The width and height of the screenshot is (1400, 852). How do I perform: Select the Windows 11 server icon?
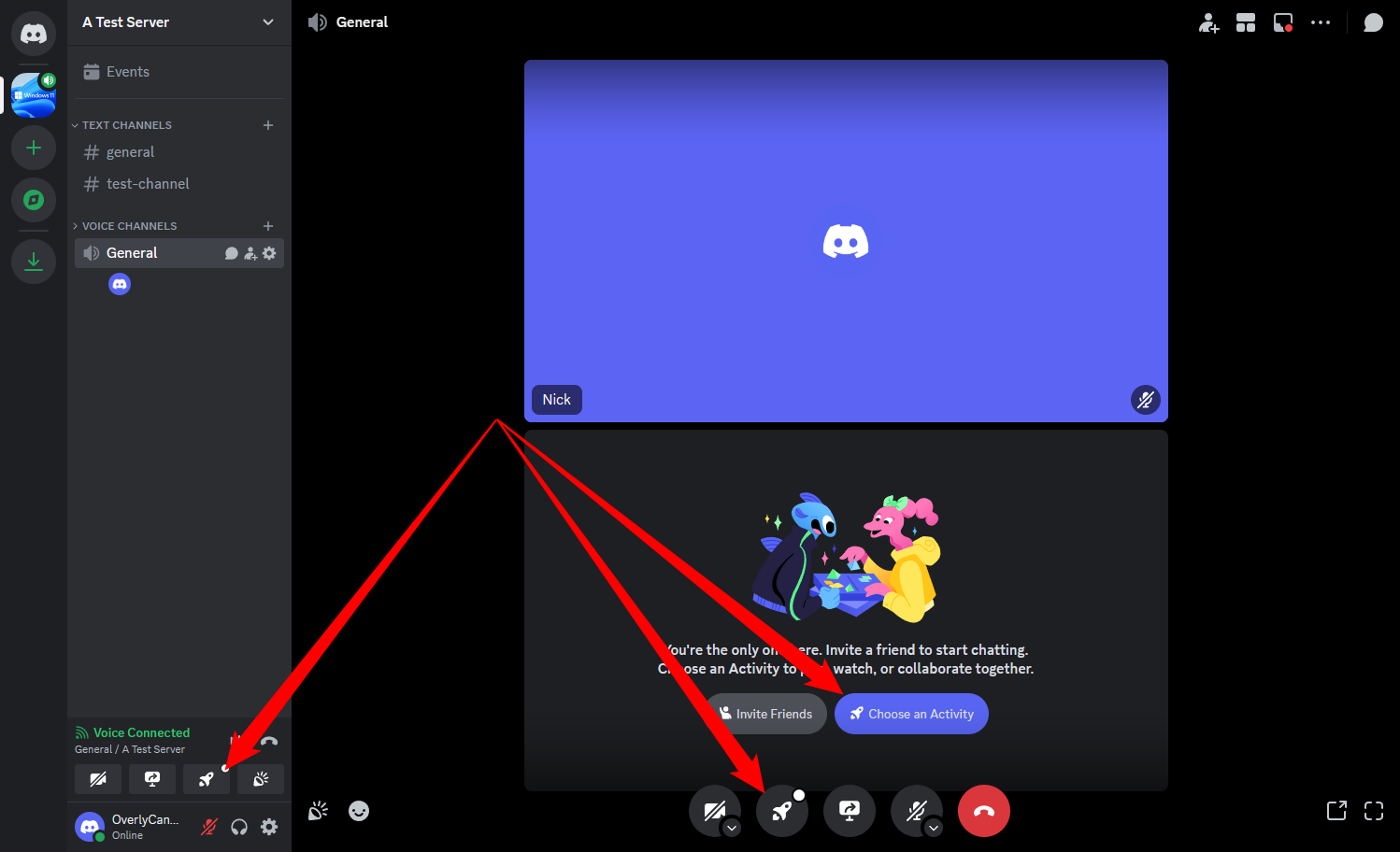tap(34, 94)
